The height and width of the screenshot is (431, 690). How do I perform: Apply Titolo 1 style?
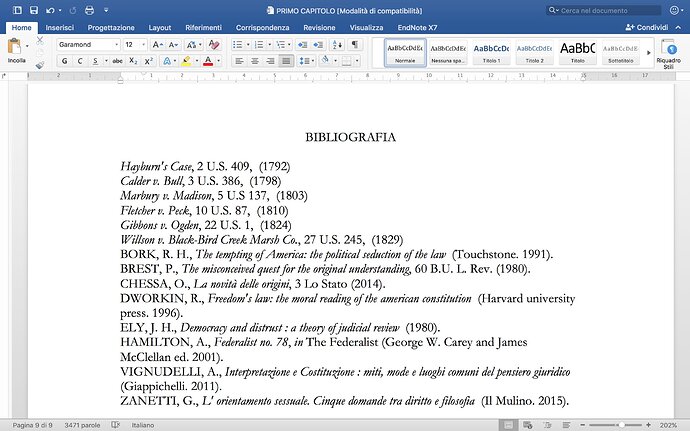click(x=491, y=53)
